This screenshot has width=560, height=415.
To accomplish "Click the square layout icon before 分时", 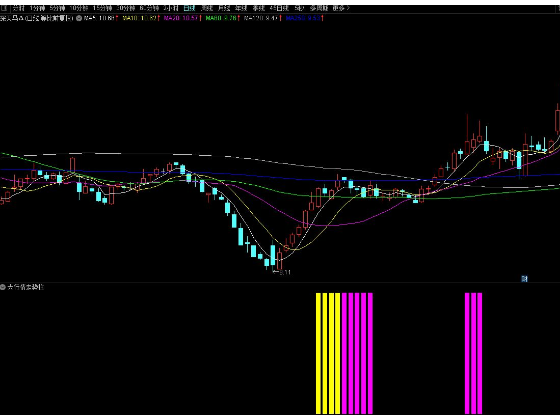I will click(x=4, y=8).
